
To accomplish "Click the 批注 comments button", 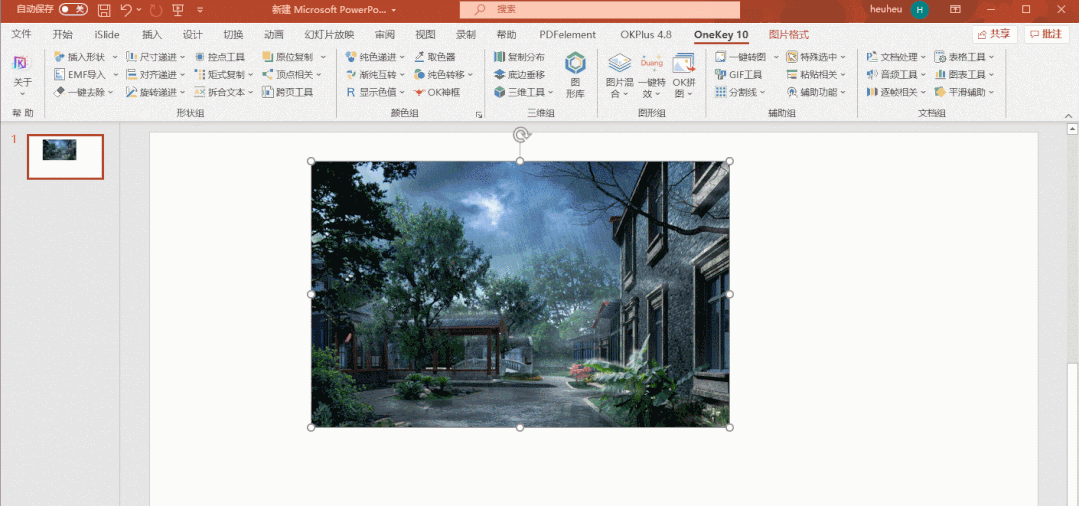I will 1046,34.
